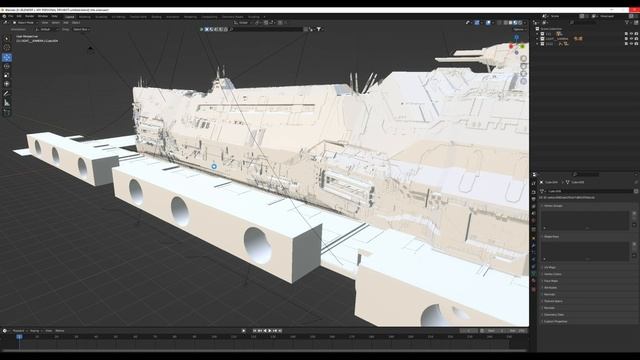The image size is (640, 360).
Task: Expand the Attributes panel
Action: click(550, 288)
